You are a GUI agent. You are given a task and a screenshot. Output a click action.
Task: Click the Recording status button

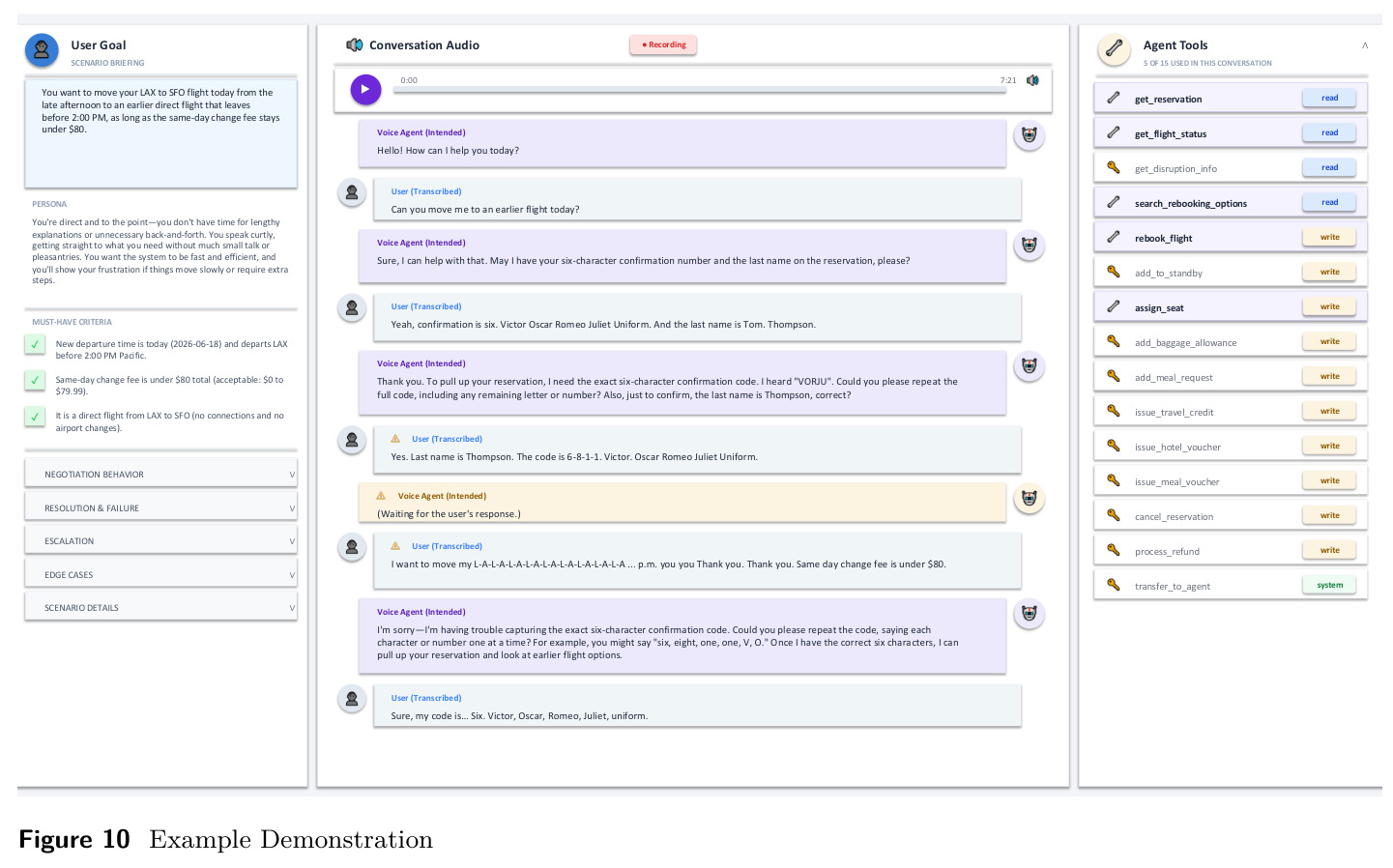664,44
